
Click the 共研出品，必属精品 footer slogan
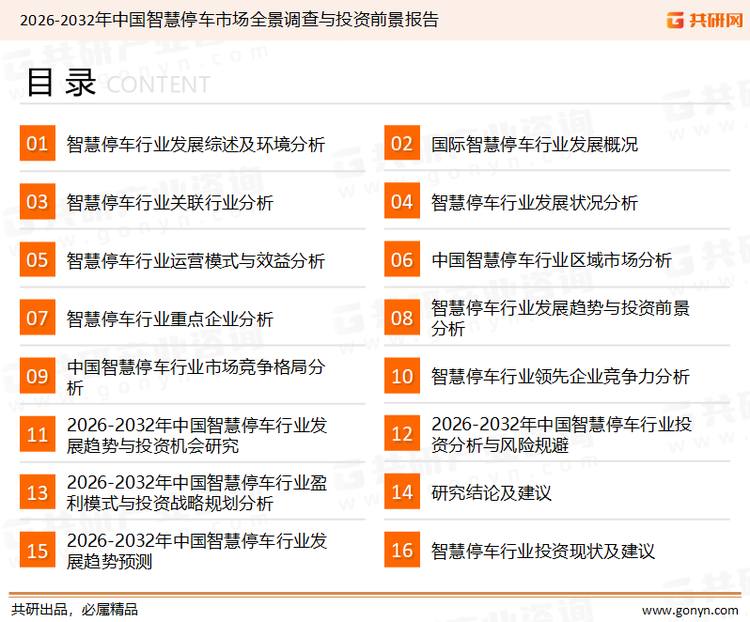74,610
